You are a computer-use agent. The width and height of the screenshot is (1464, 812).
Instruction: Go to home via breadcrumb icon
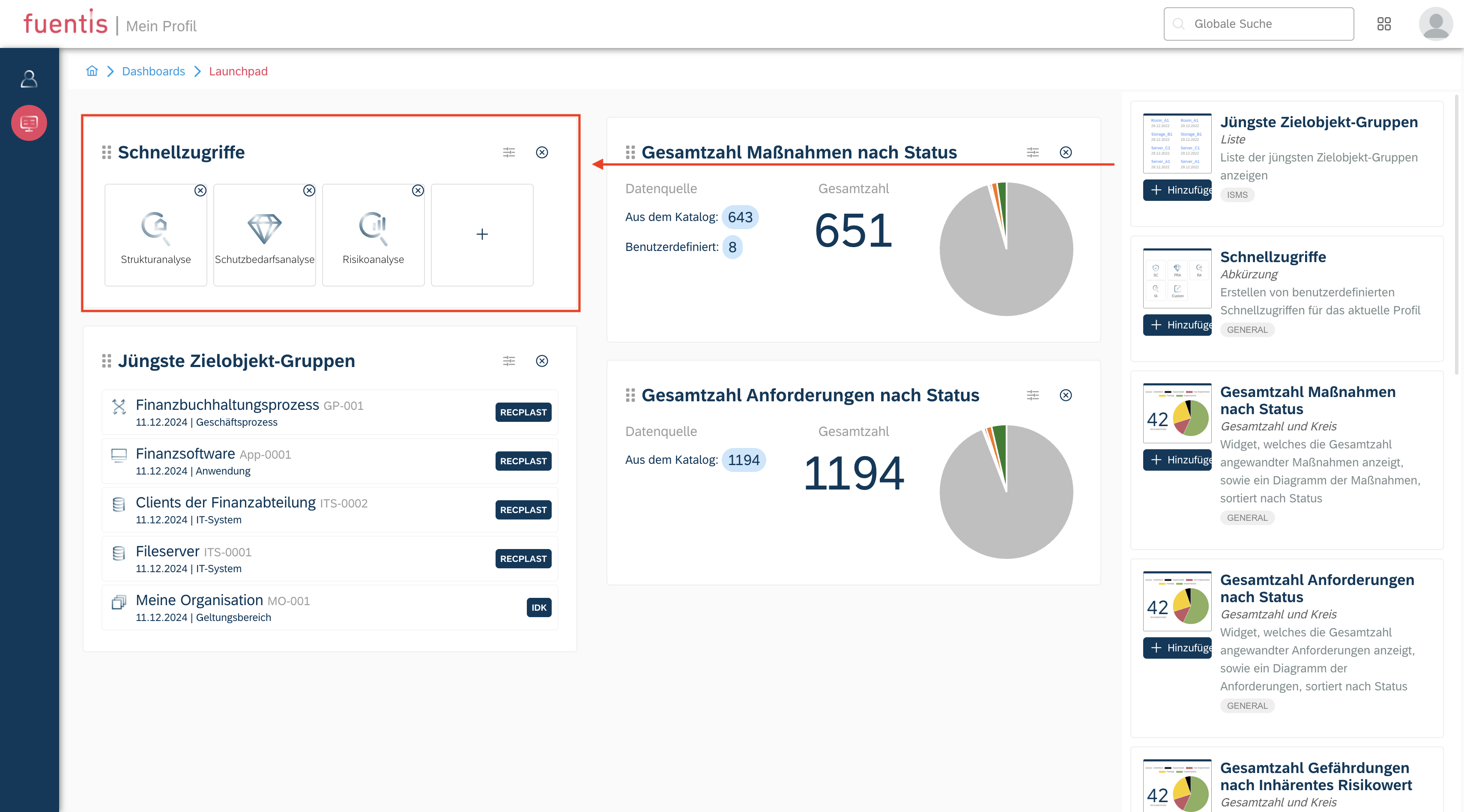(92, 71)
